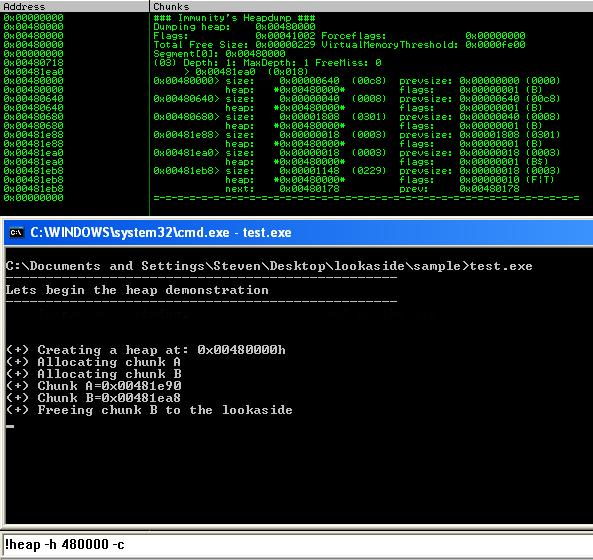Click the Segment[0] line

tap(219, 54)
